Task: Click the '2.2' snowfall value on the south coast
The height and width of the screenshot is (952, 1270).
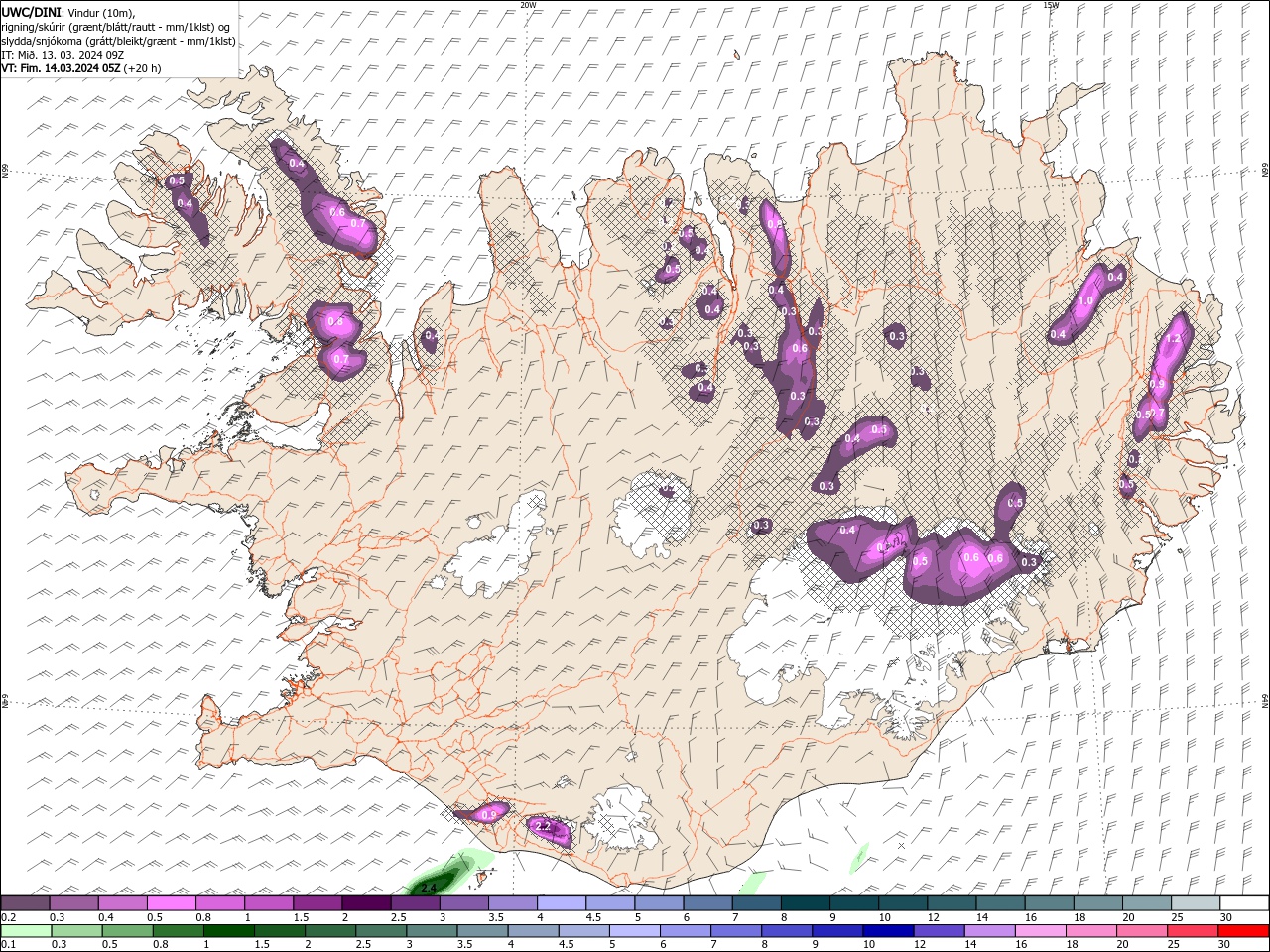Action: (542, 825)
